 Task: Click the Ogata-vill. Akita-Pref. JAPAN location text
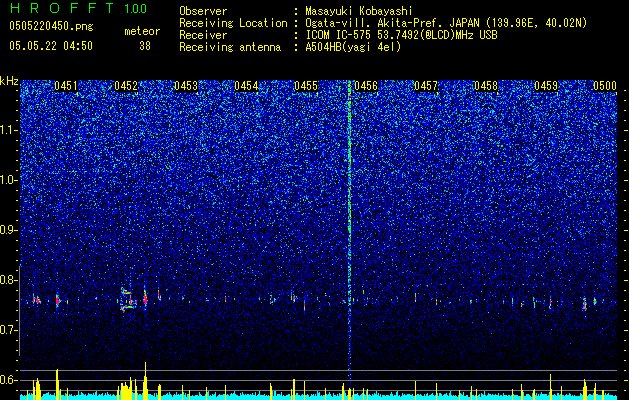point(446,23)
